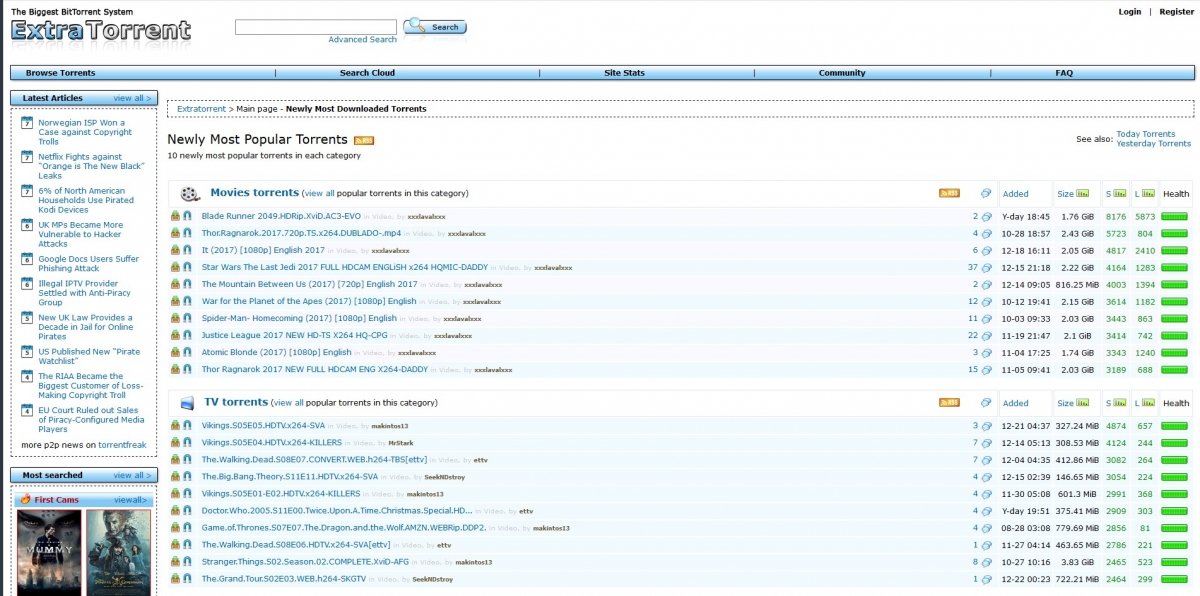Click the magnet link icon for Blade Runner 2049
The height and width of the screenshot is (596, 1200).
point(187,216)
